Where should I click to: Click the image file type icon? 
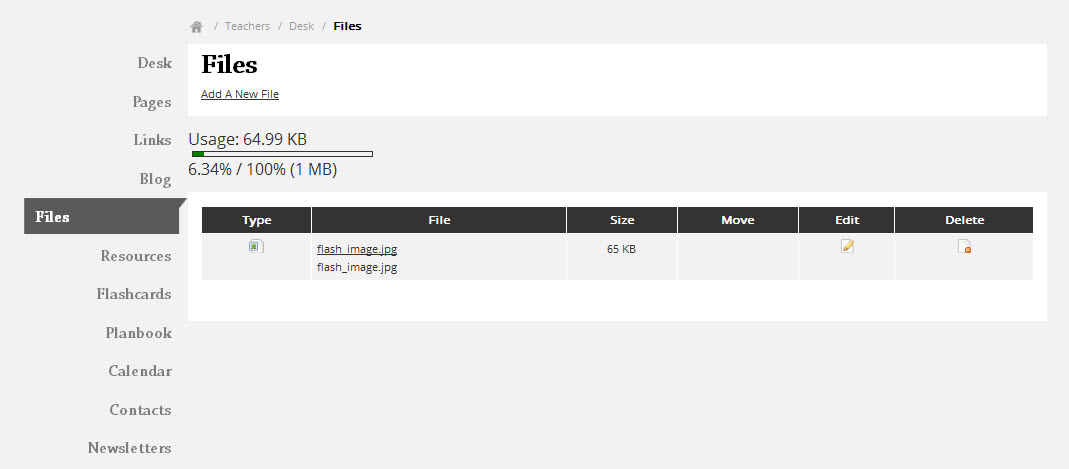coord(256,246)
